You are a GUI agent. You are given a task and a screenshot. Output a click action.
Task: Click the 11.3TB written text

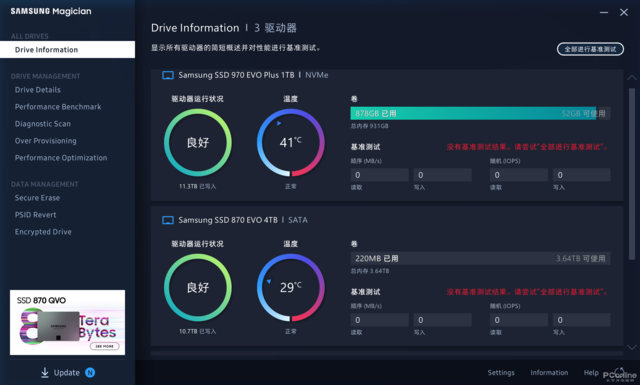pos(198,186)
